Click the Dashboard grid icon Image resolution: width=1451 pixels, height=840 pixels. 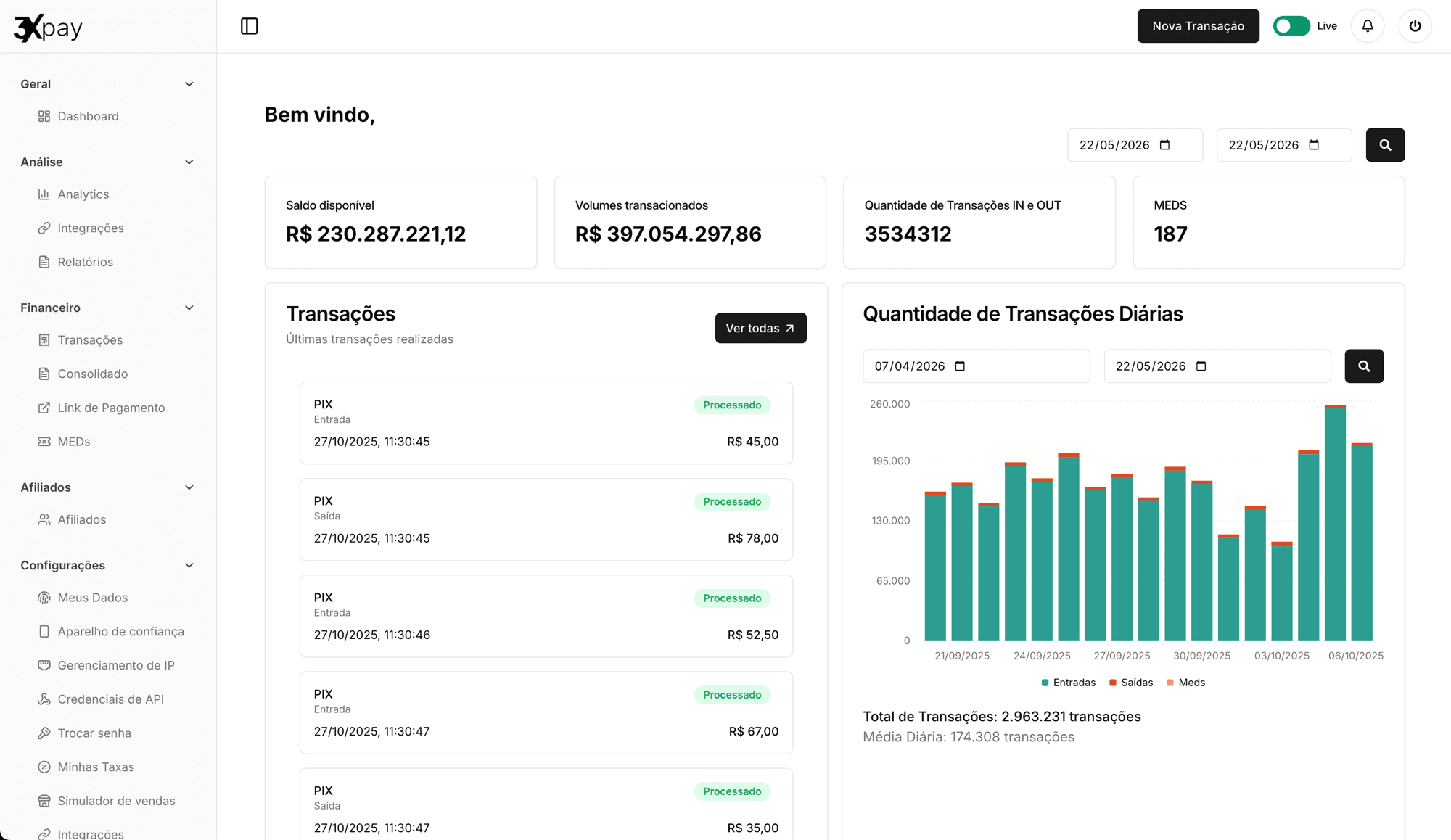(44, 116)
